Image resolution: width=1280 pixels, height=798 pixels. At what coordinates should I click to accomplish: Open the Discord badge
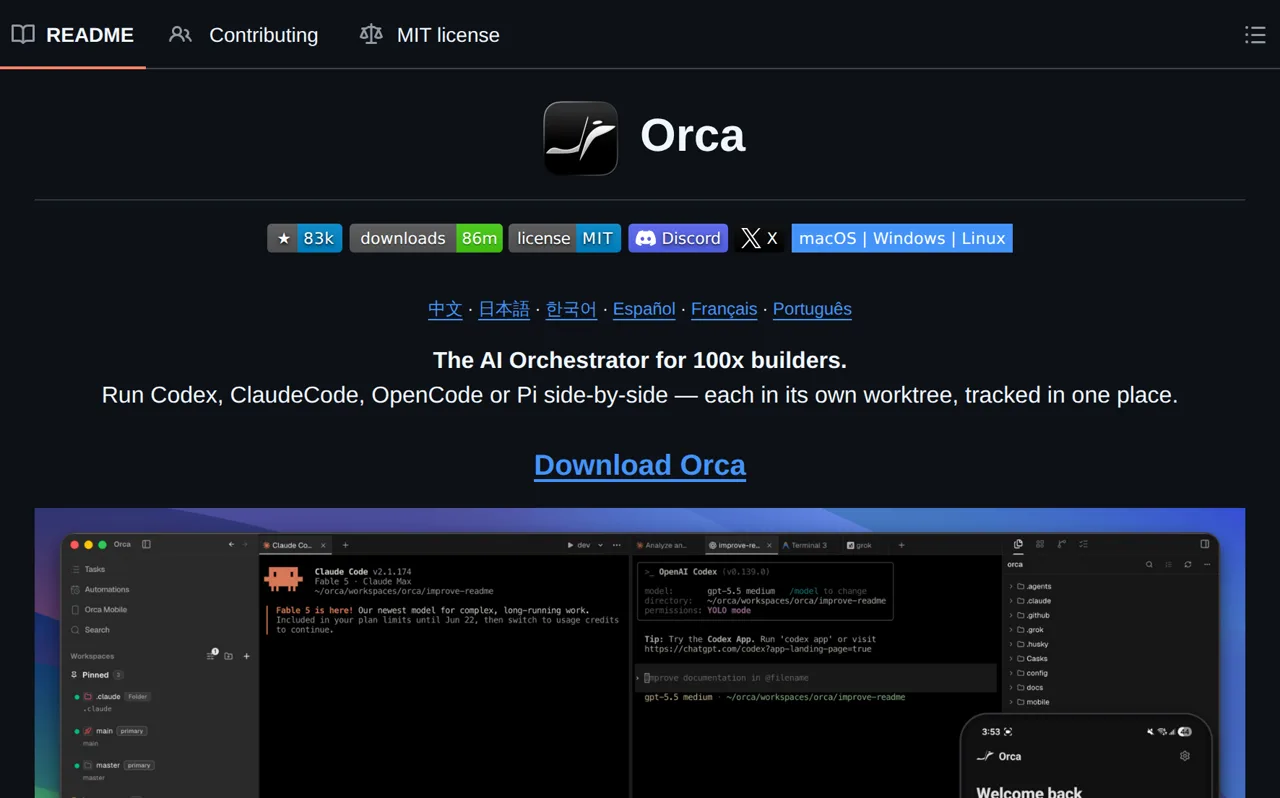[678, 238]
